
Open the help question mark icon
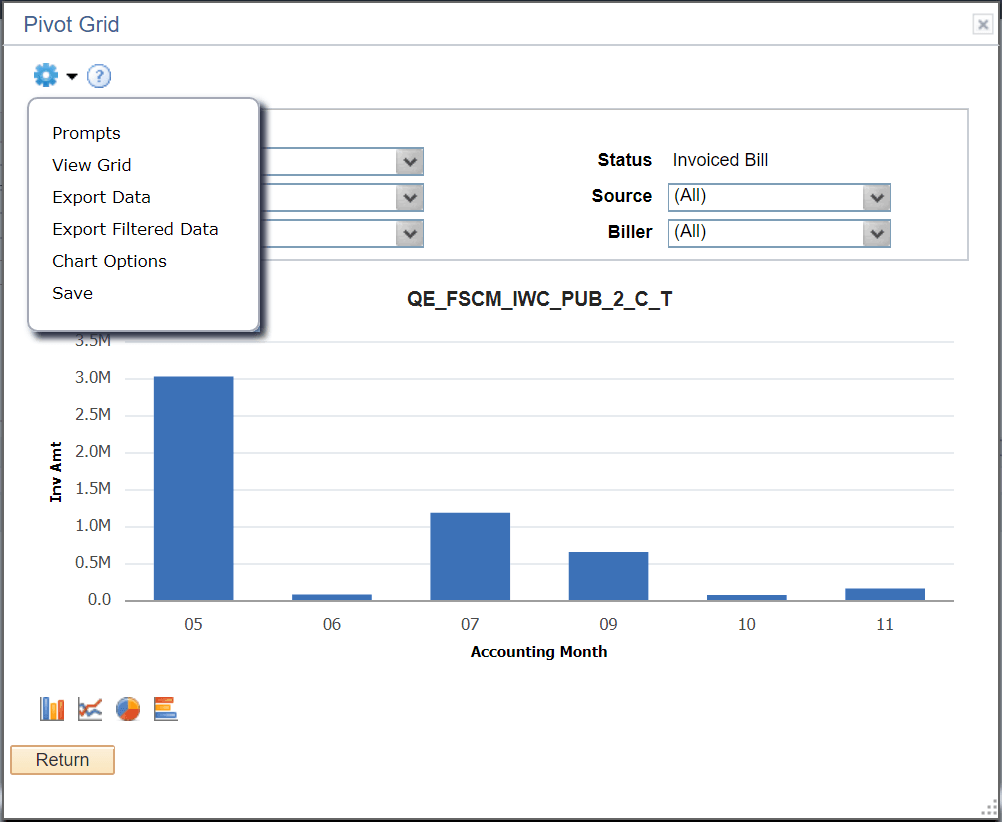[98, 76]
